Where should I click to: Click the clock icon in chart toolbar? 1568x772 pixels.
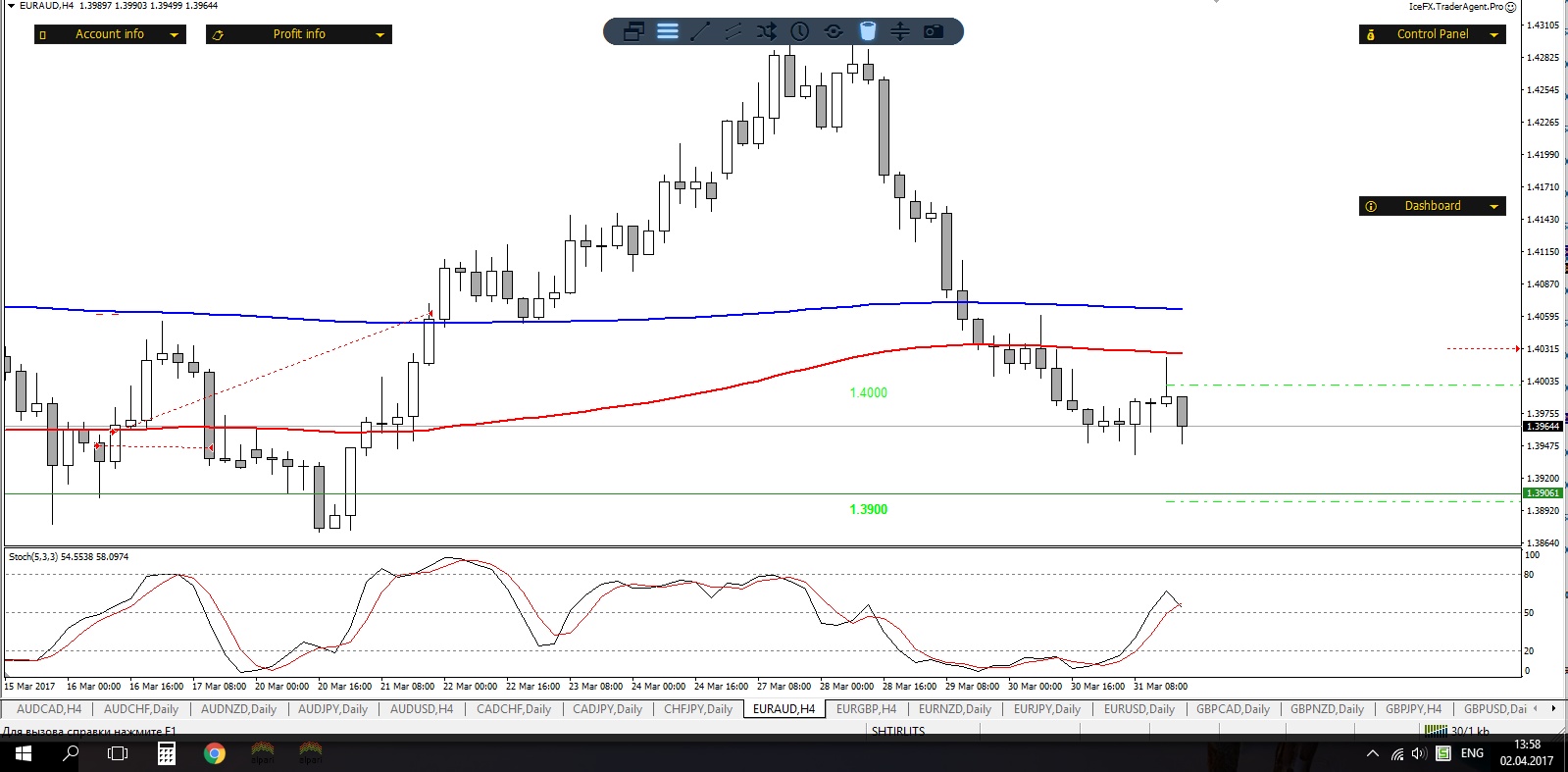[800, 31]
